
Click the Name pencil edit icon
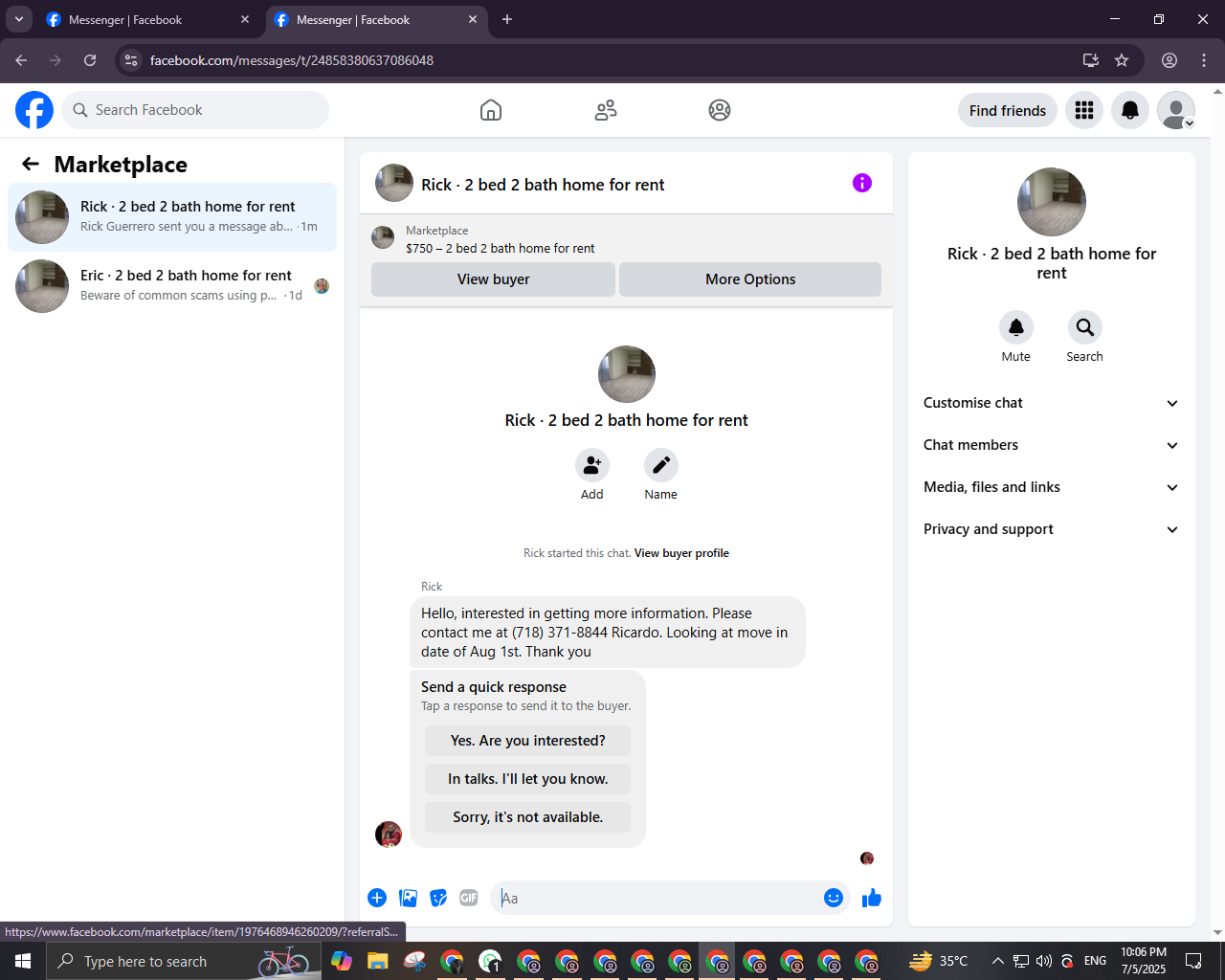661,465
